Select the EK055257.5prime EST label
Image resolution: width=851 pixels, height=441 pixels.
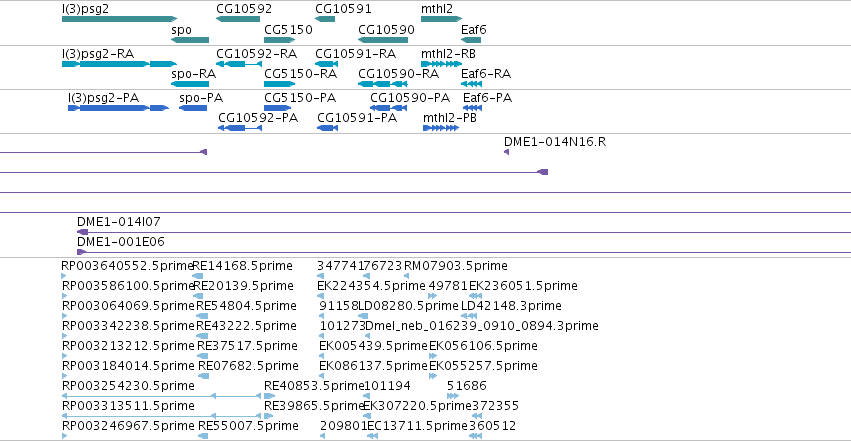click(484, 366)
